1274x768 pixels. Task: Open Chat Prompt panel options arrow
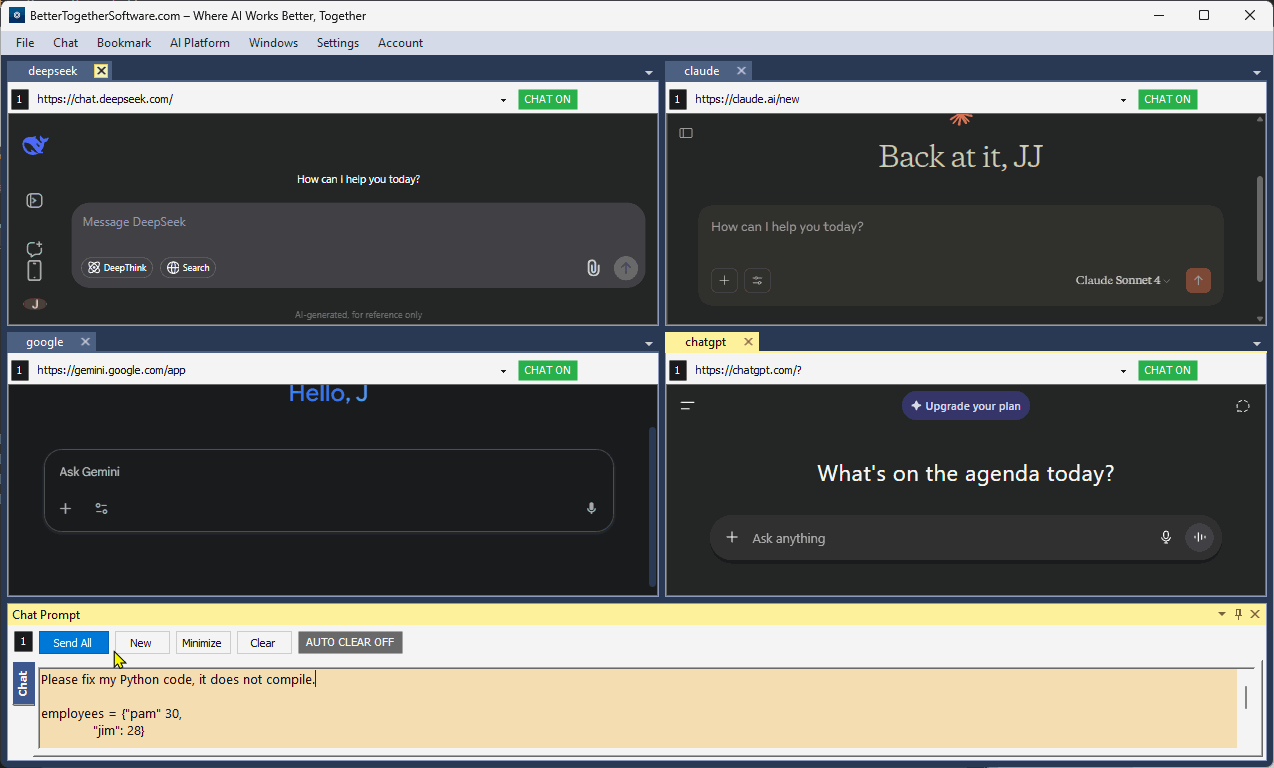pos(1221,614)
